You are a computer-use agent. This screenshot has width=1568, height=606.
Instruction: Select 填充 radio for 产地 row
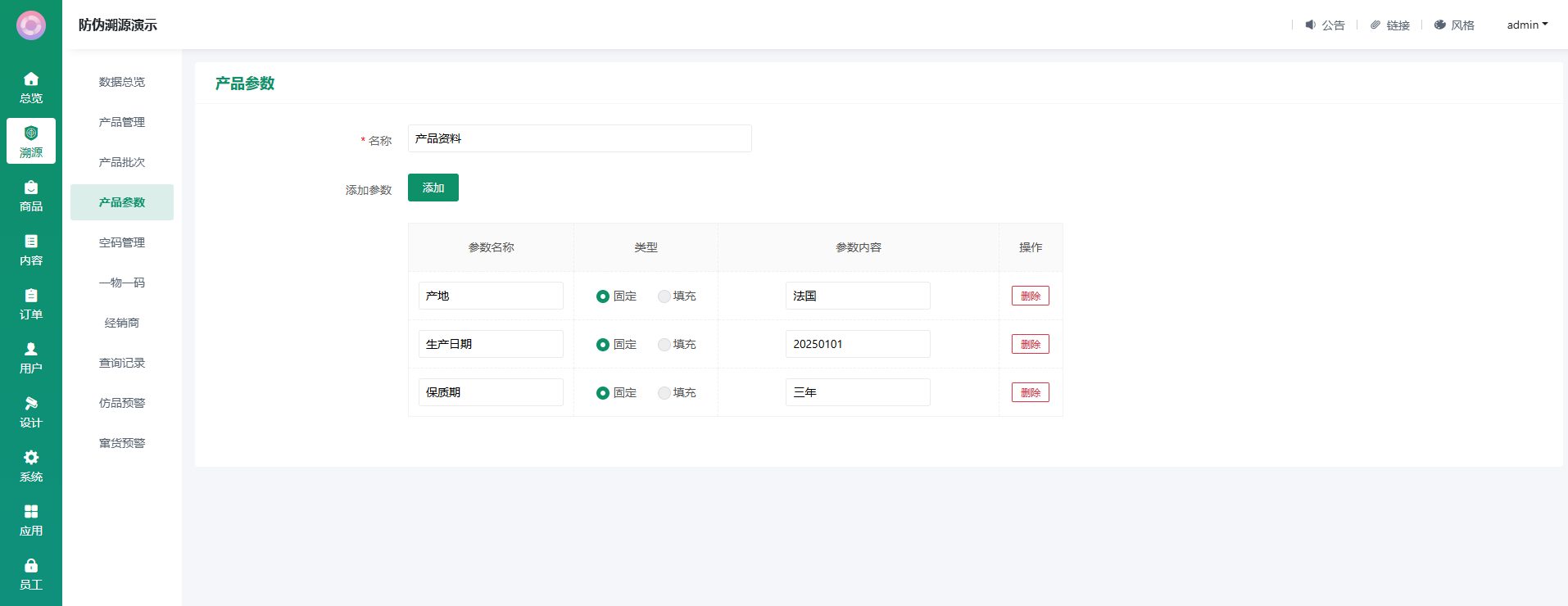[x=664, y=296]
